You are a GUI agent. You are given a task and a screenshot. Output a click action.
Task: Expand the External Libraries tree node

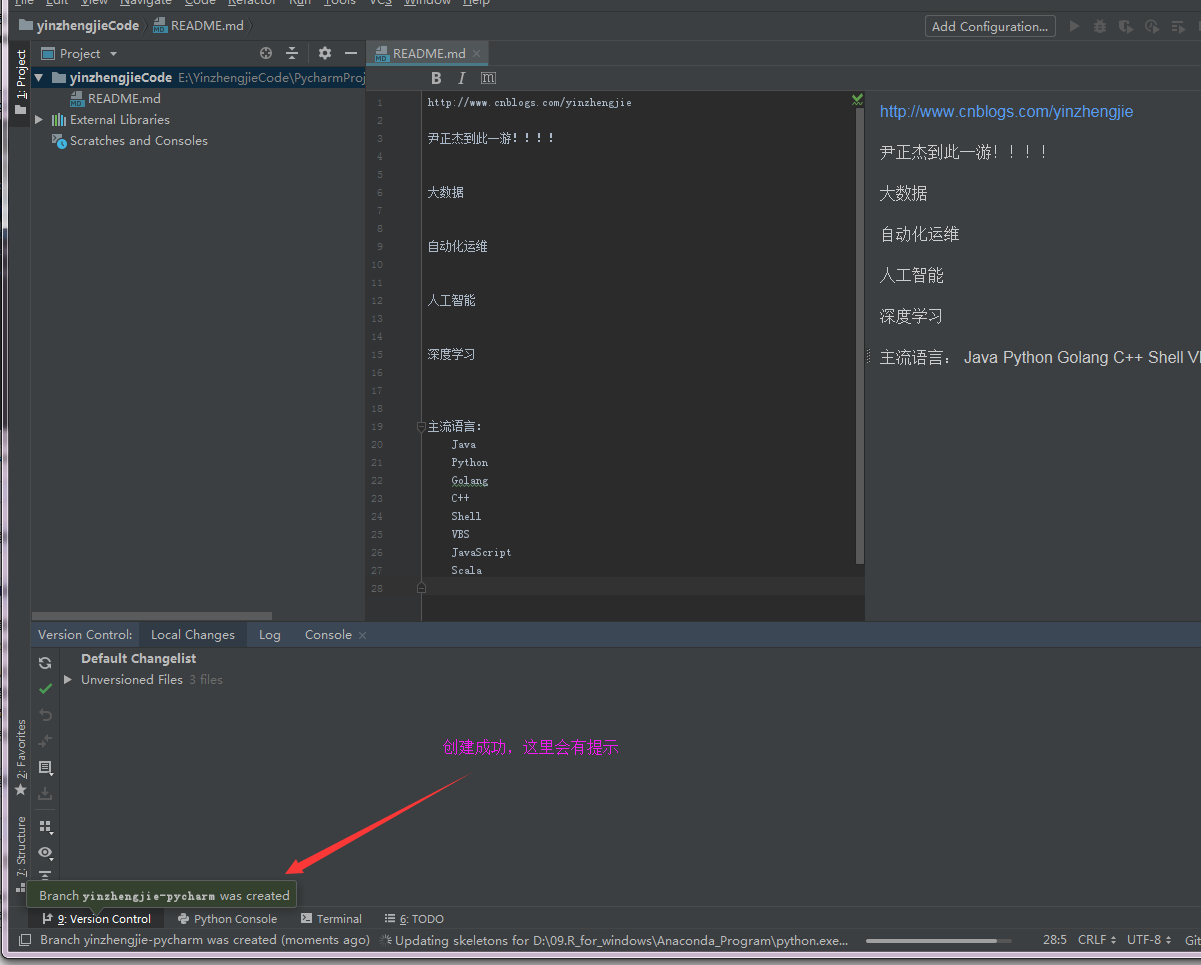pos(40,120)
